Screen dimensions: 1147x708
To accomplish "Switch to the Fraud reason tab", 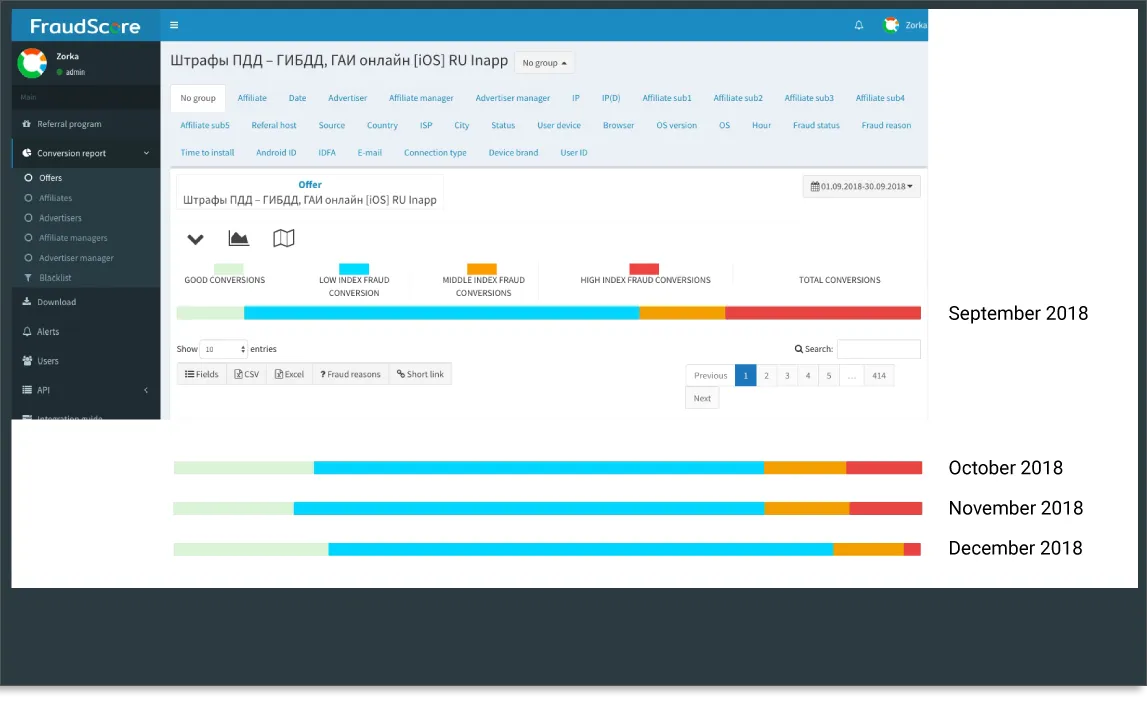I will 886,126.
